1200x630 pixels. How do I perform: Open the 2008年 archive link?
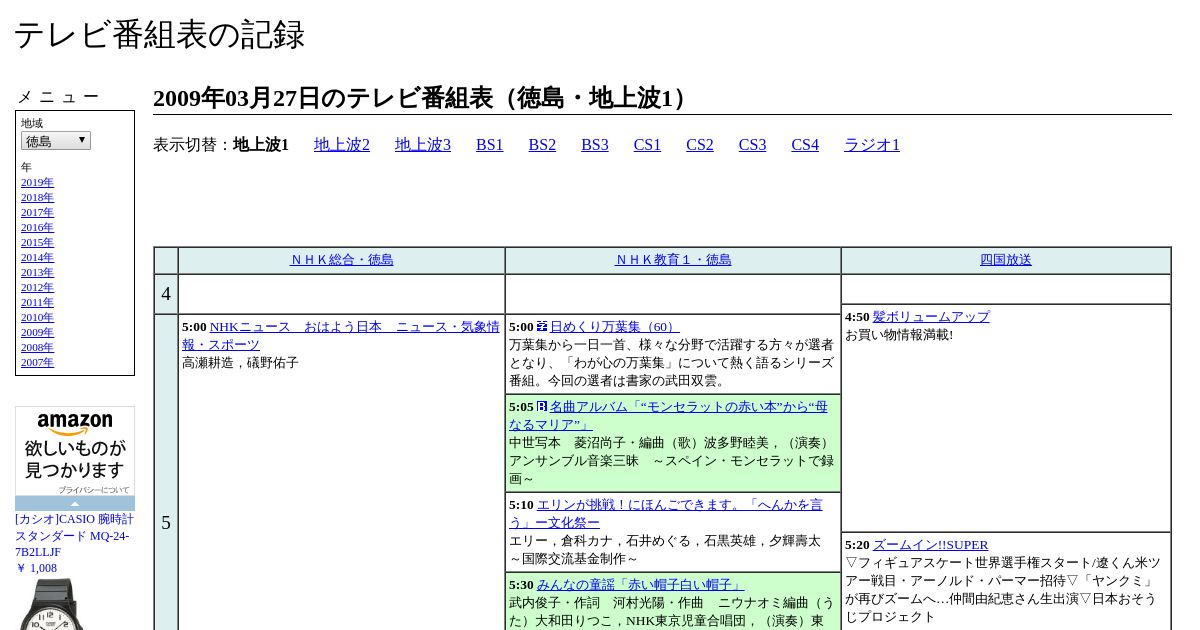point(37,348)
